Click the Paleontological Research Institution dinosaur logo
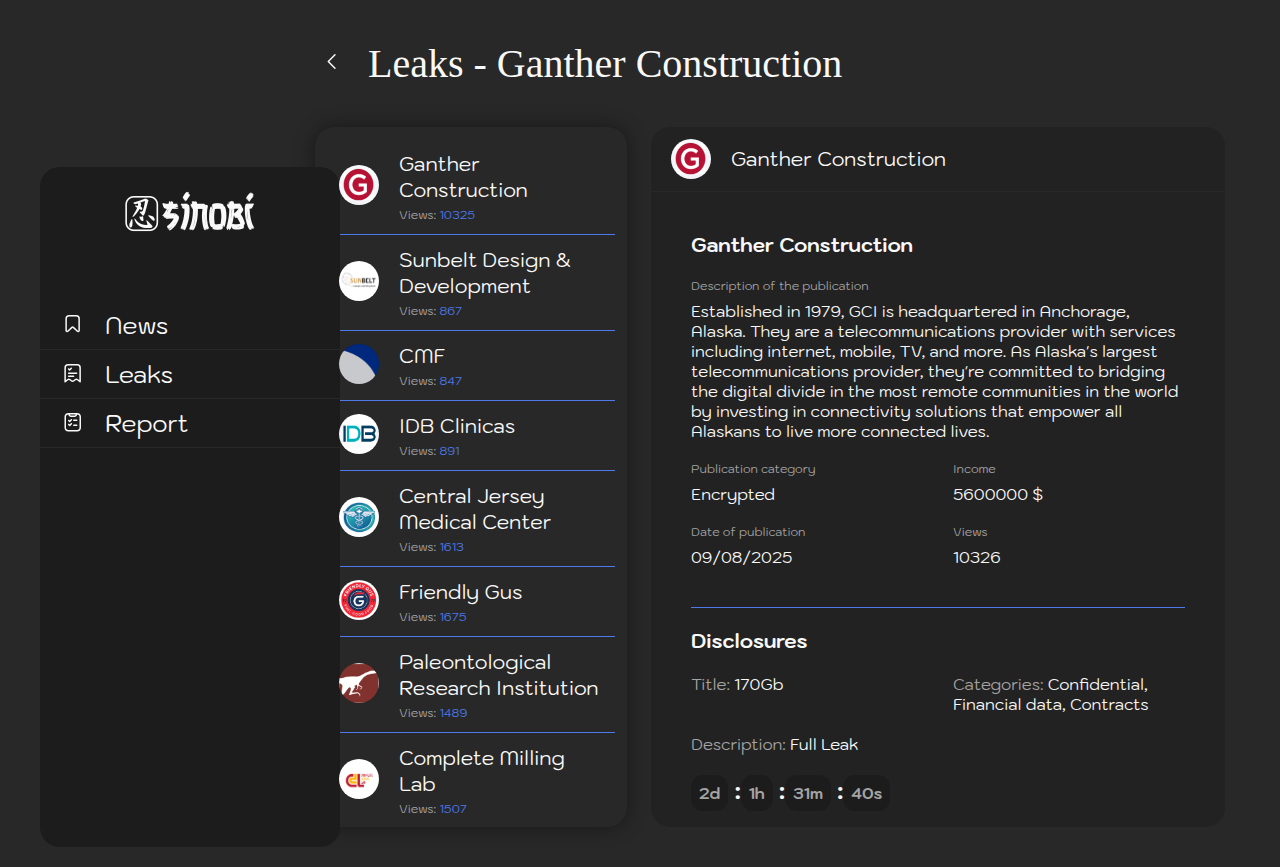 359,683
